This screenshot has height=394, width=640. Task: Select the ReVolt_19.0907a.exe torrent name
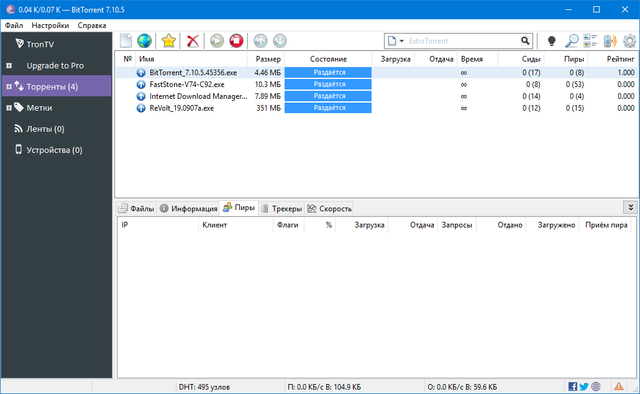pos(182,108)
